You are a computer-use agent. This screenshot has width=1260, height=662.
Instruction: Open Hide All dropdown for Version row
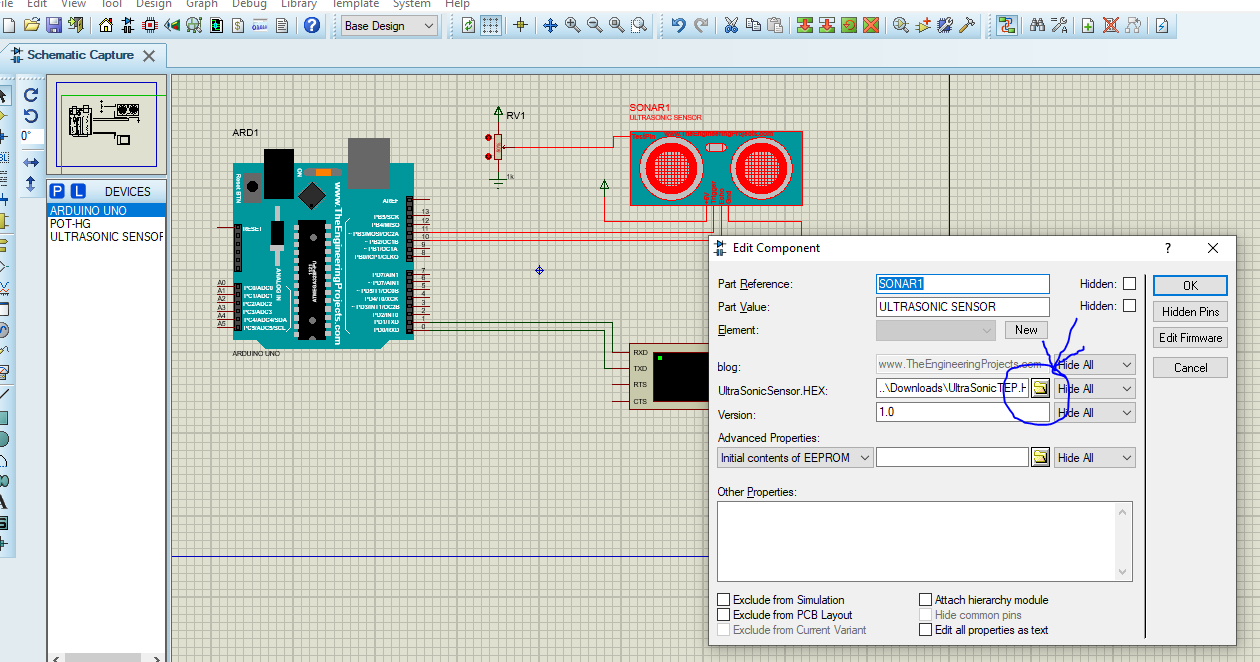(1094, 412)
